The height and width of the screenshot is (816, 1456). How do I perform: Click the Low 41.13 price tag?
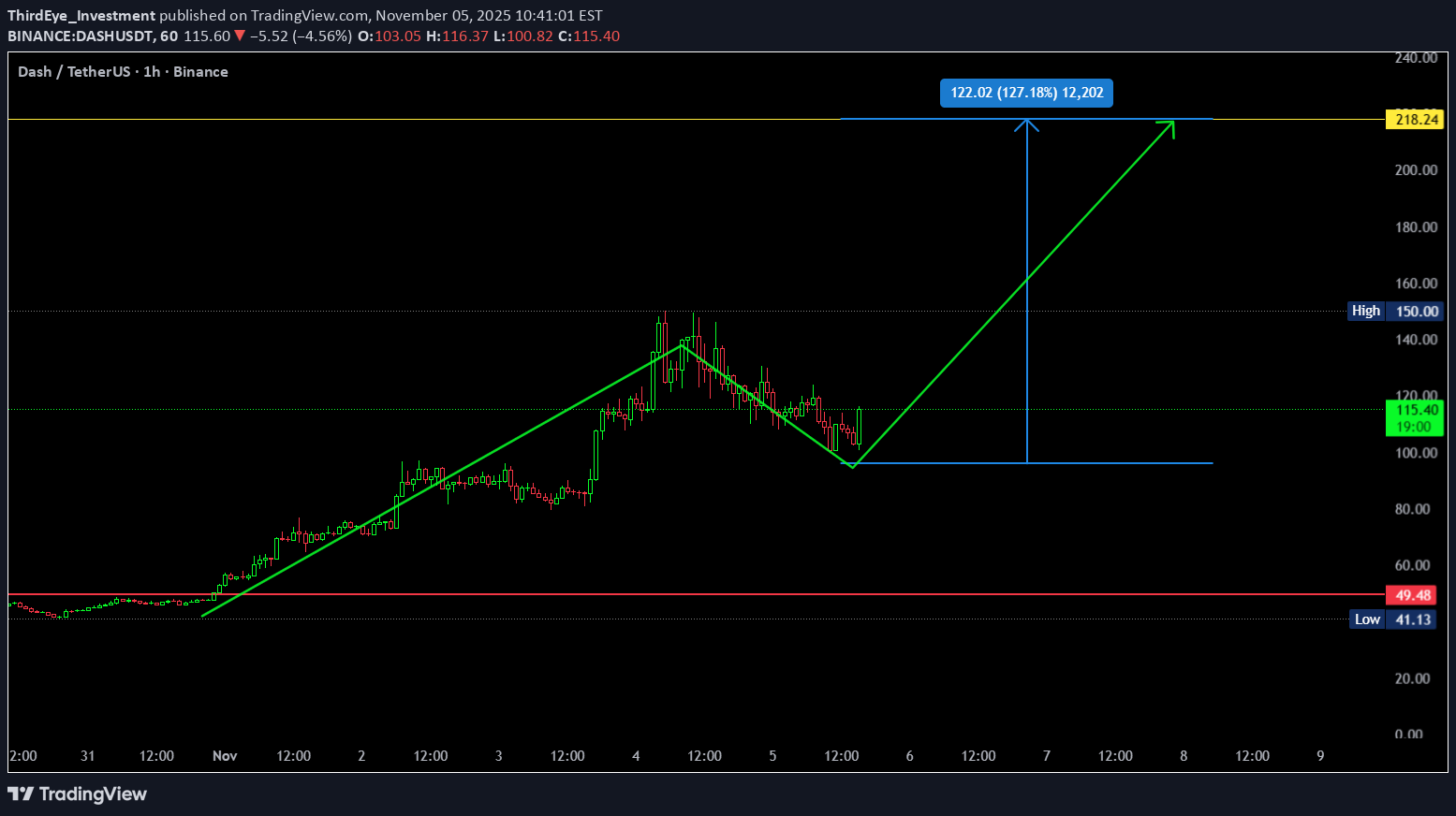(1394, 619)
